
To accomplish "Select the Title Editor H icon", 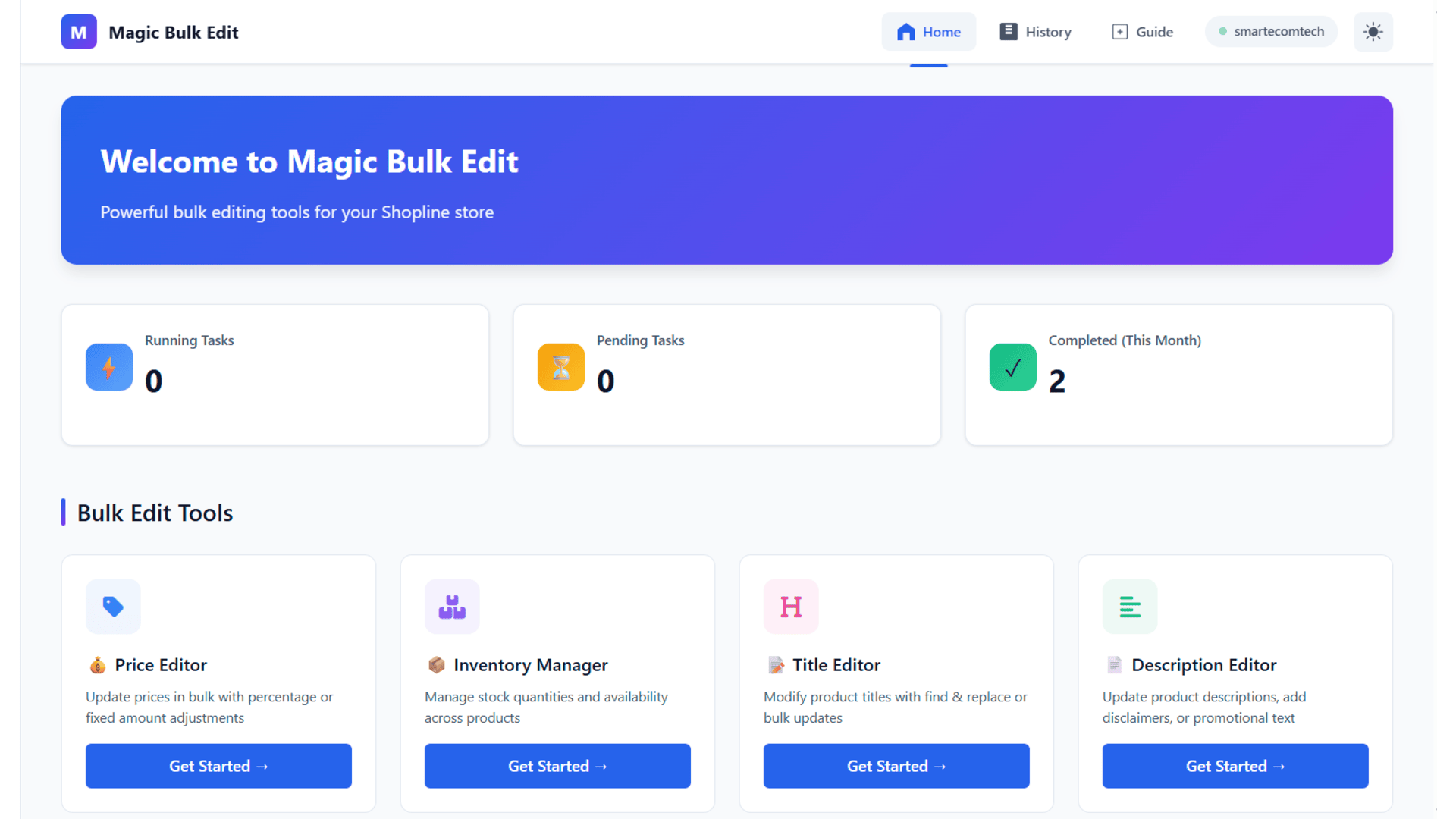I will (790, 606).
